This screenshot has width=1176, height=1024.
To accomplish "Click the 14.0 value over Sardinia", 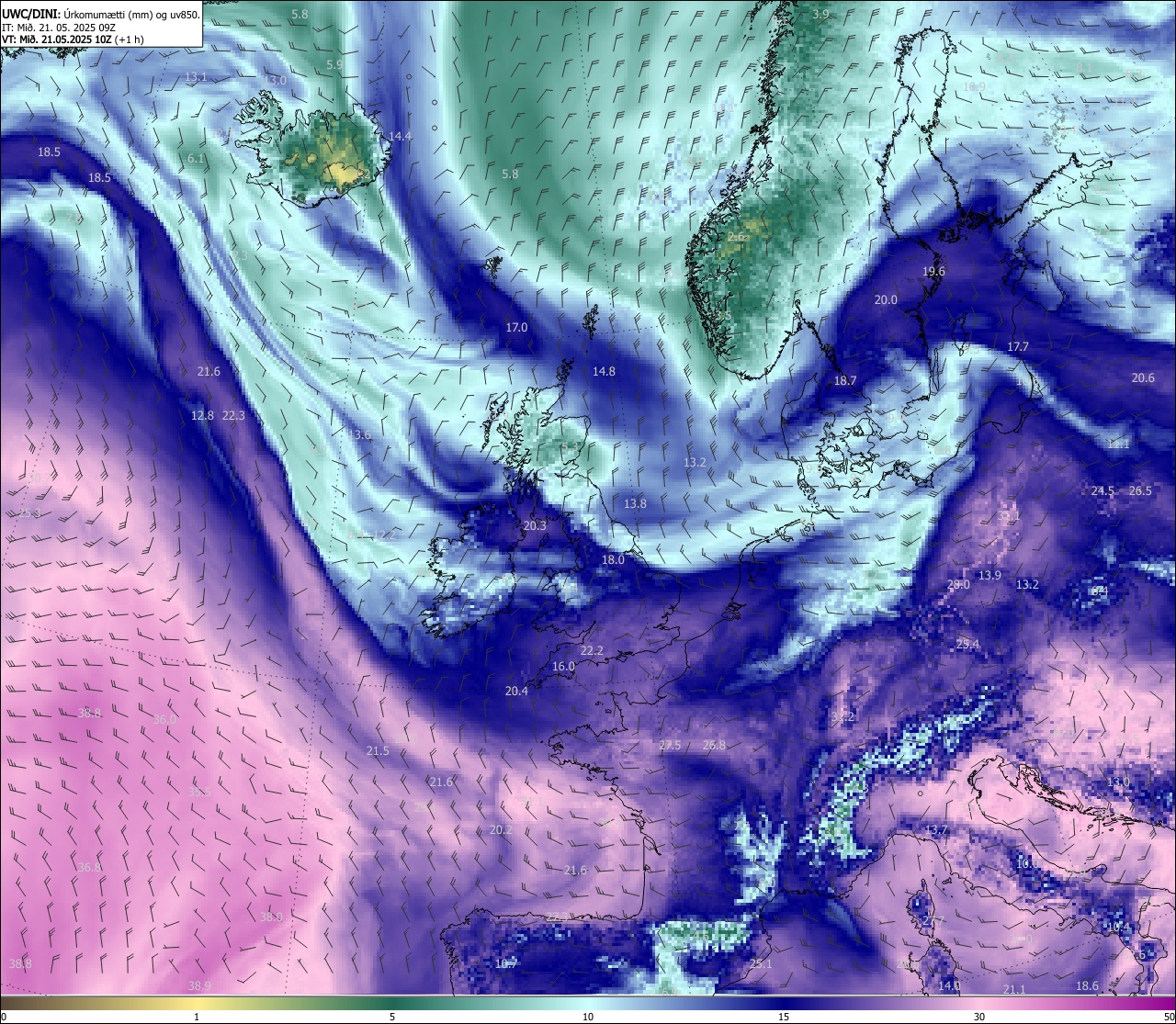I will (949, 985).
